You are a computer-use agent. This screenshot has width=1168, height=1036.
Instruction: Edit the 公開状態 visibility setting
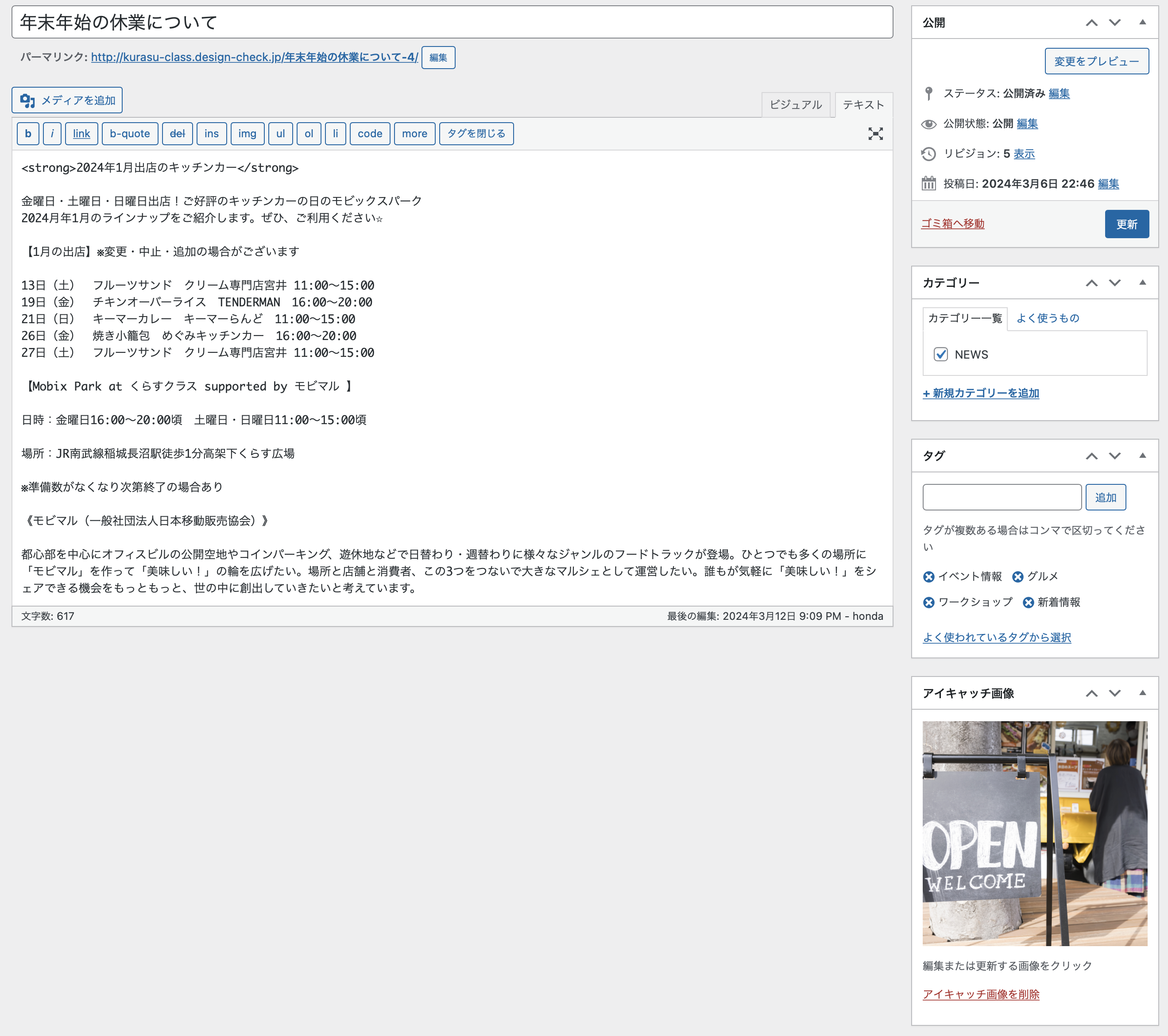click(x=1027, y=124)
